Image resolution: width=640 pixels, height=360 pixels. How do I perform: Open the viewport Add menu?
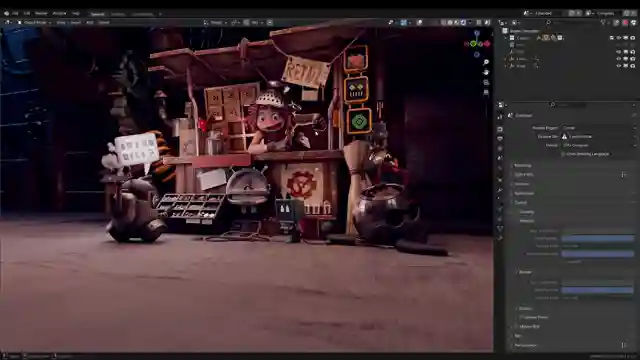tap(90, 22)
